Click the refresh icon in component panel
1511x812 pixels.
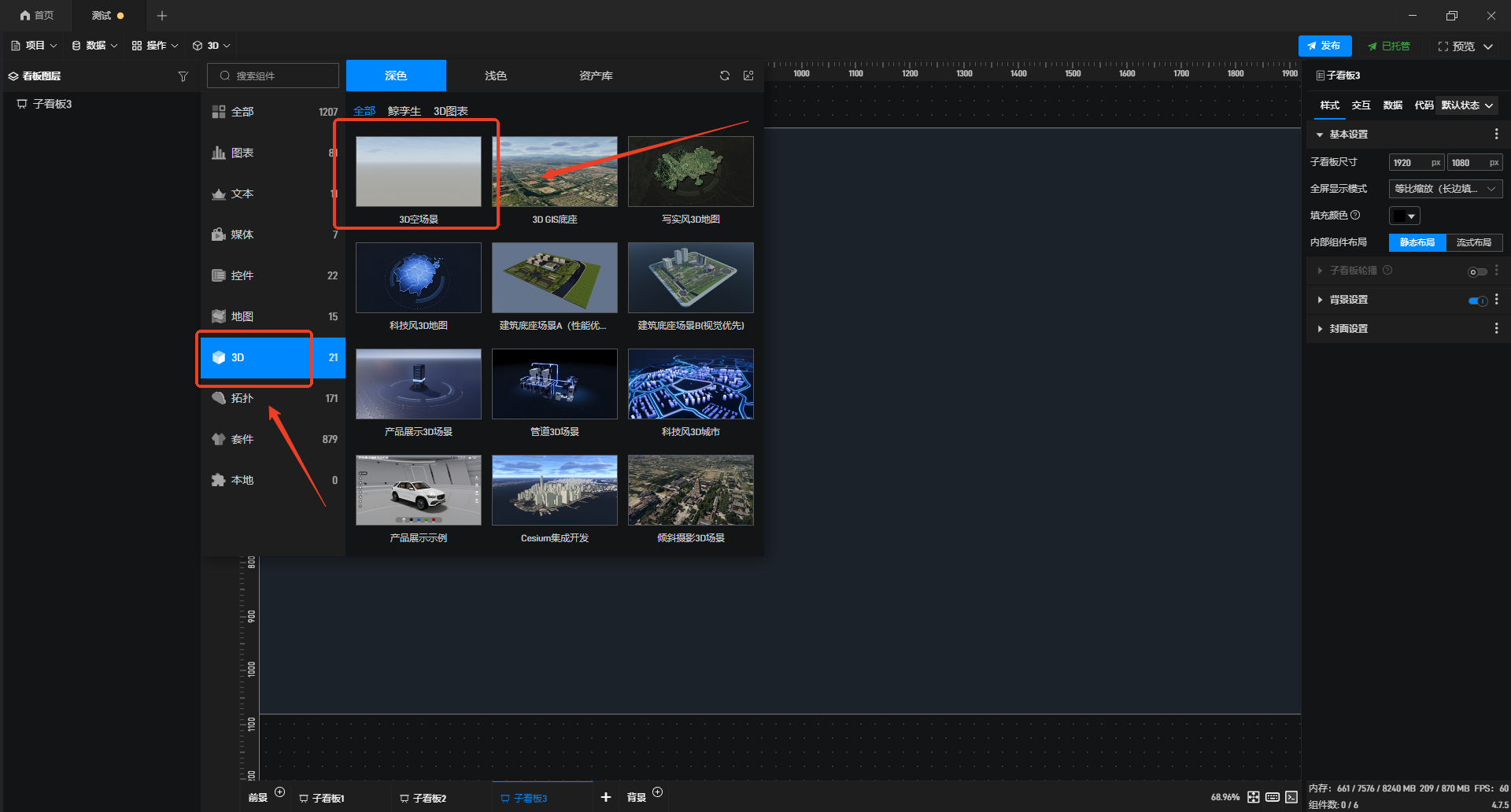click(724, 76)
